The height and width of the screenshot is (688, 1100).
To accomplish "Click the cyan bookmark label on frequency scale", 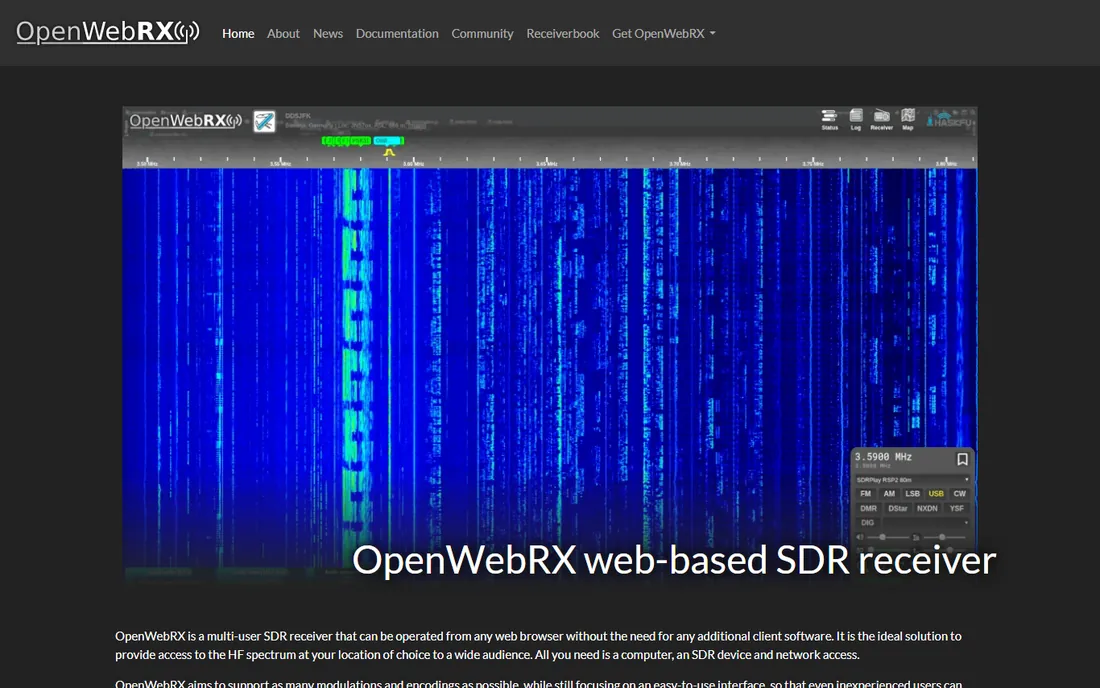I will point(389,140).
